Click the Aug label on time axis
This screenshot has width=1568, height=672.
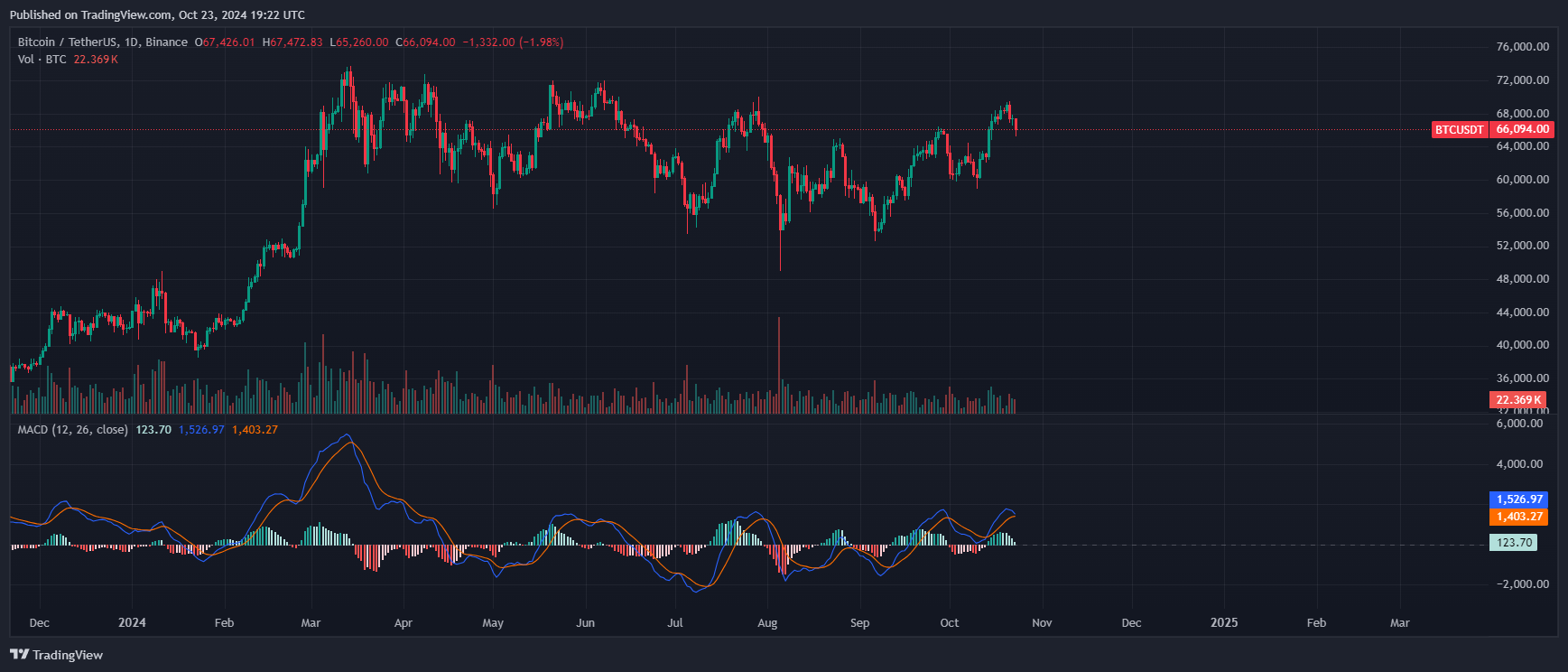click(767, 623)
